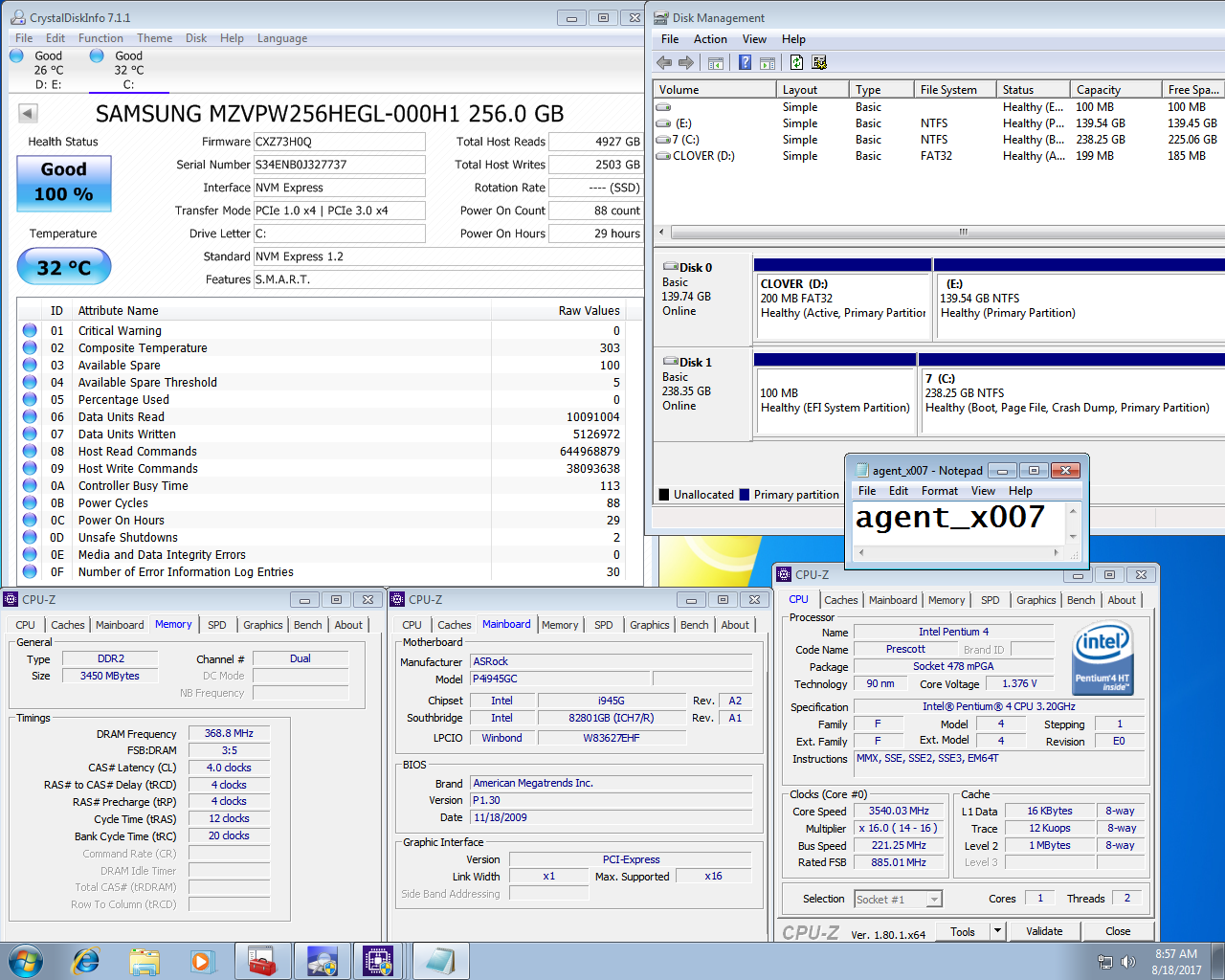Switch to the red toolbox management console taskbar icon

point(261,961)
